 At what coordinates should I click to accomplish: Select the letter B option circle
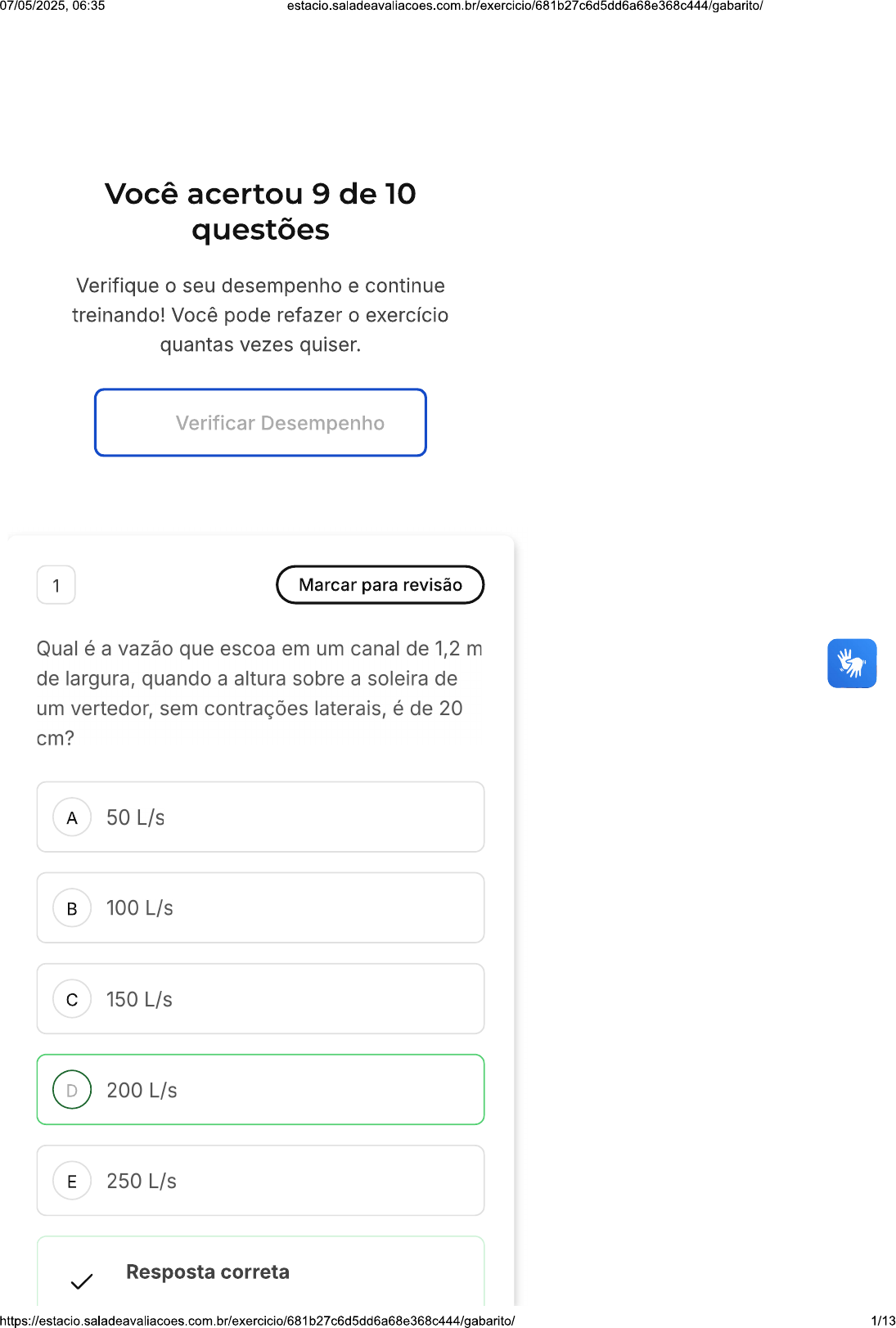[x=72, y=908]
